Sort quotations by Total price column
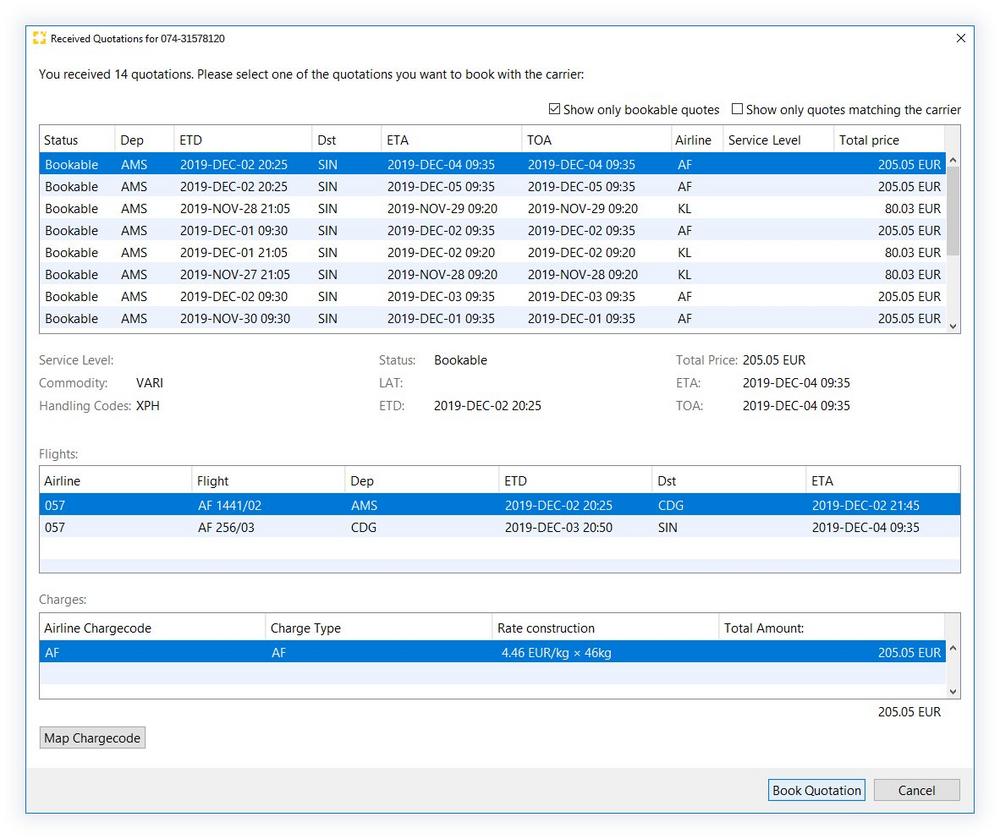This screenshot has height=839, width=1000. pyautogui.click(x=868, y=140)
